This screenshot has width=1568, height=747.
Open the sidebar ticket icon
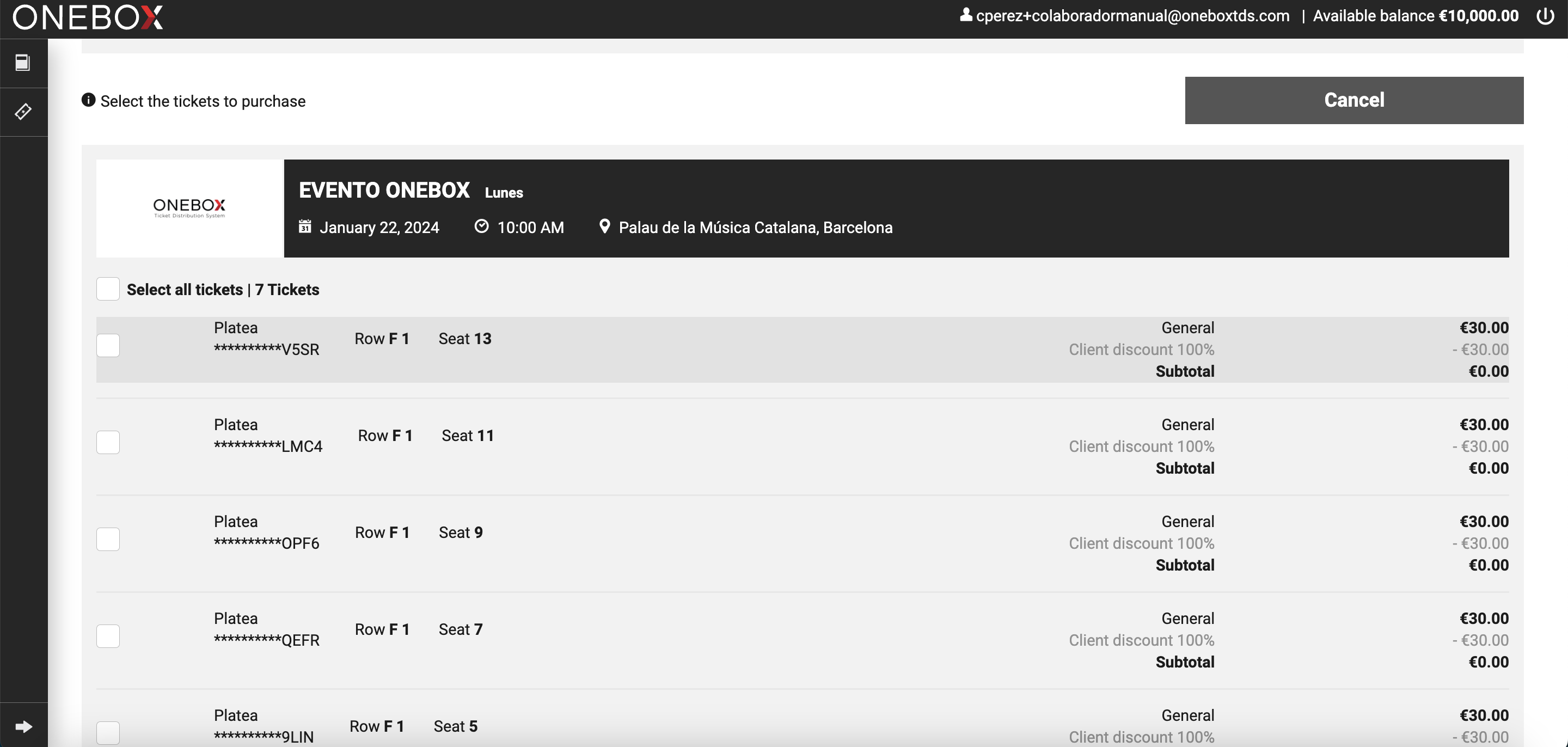[23, 112]
